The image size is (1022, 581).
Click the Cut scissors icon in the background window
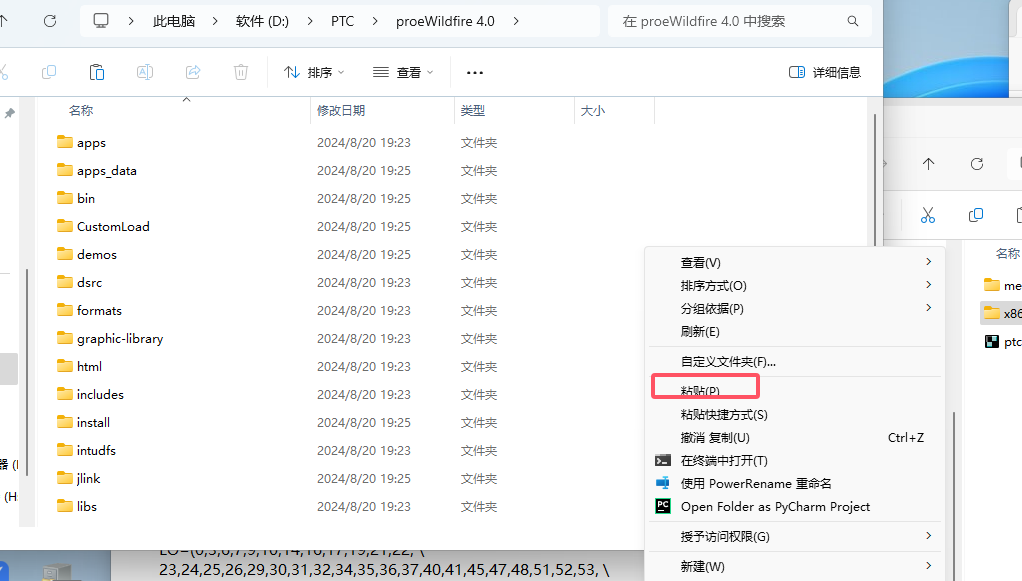click(x=927, y=215)
